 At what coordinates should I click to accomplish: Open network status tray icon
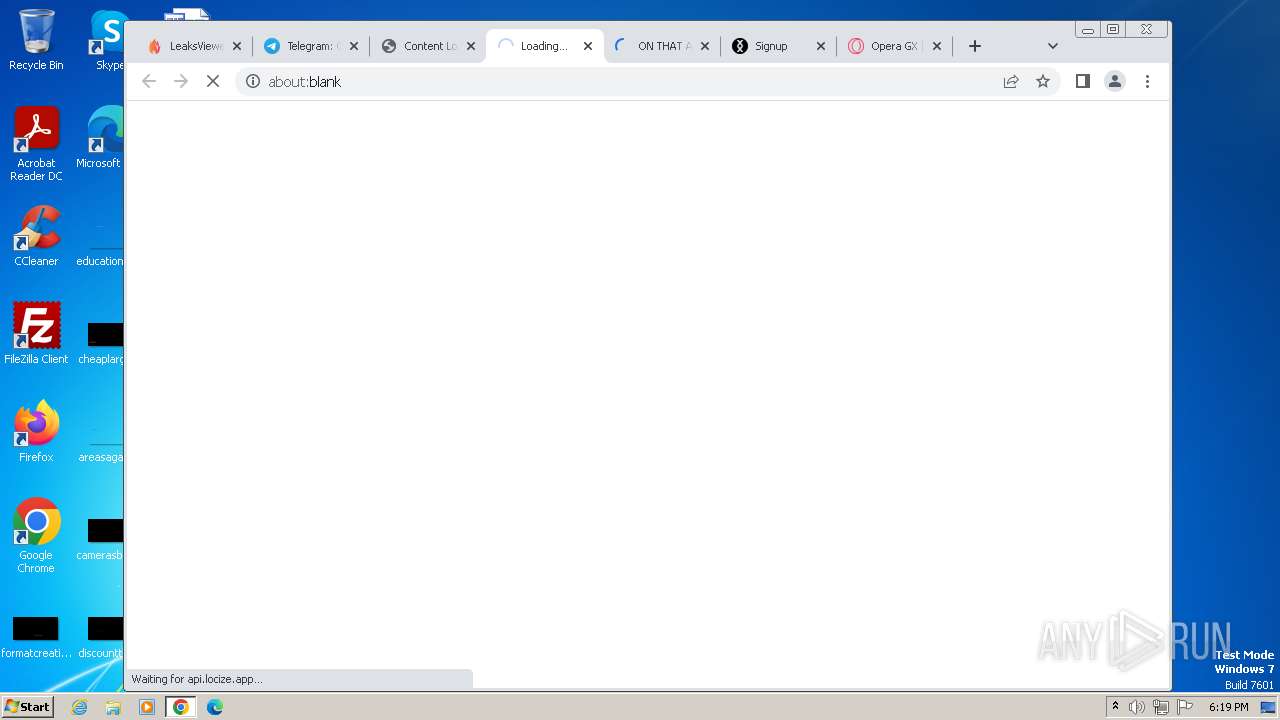pyautogui.click(x=1161, y=707)
